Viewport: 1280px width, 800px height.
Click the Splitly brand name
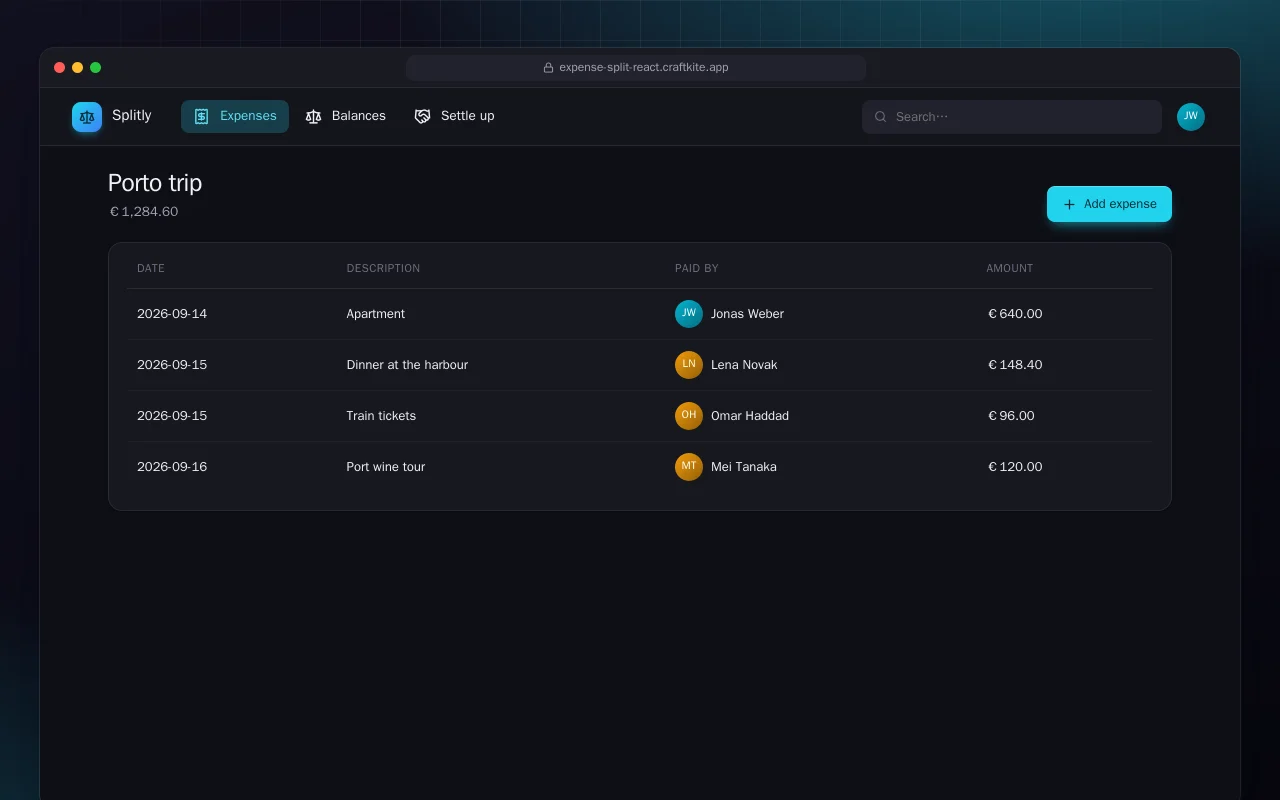tap(132, 116)
